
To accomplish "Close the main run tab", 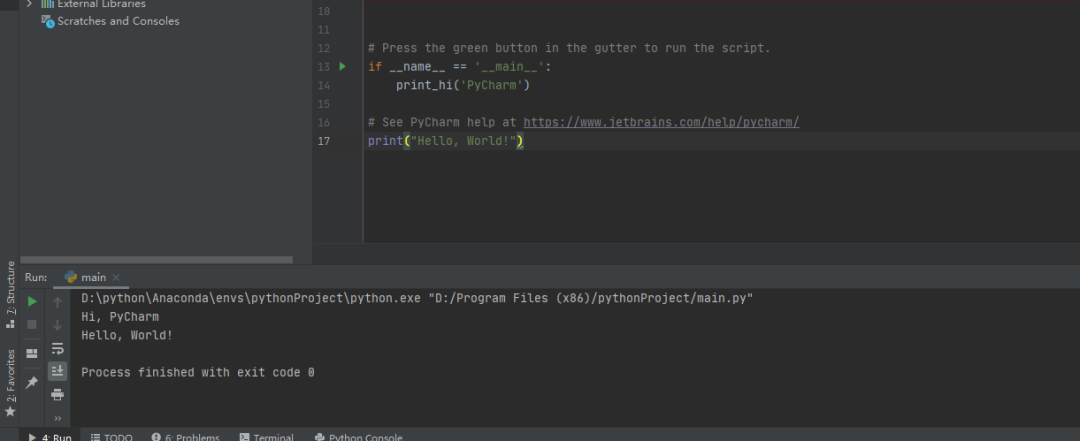I will [x=116, y=277].
